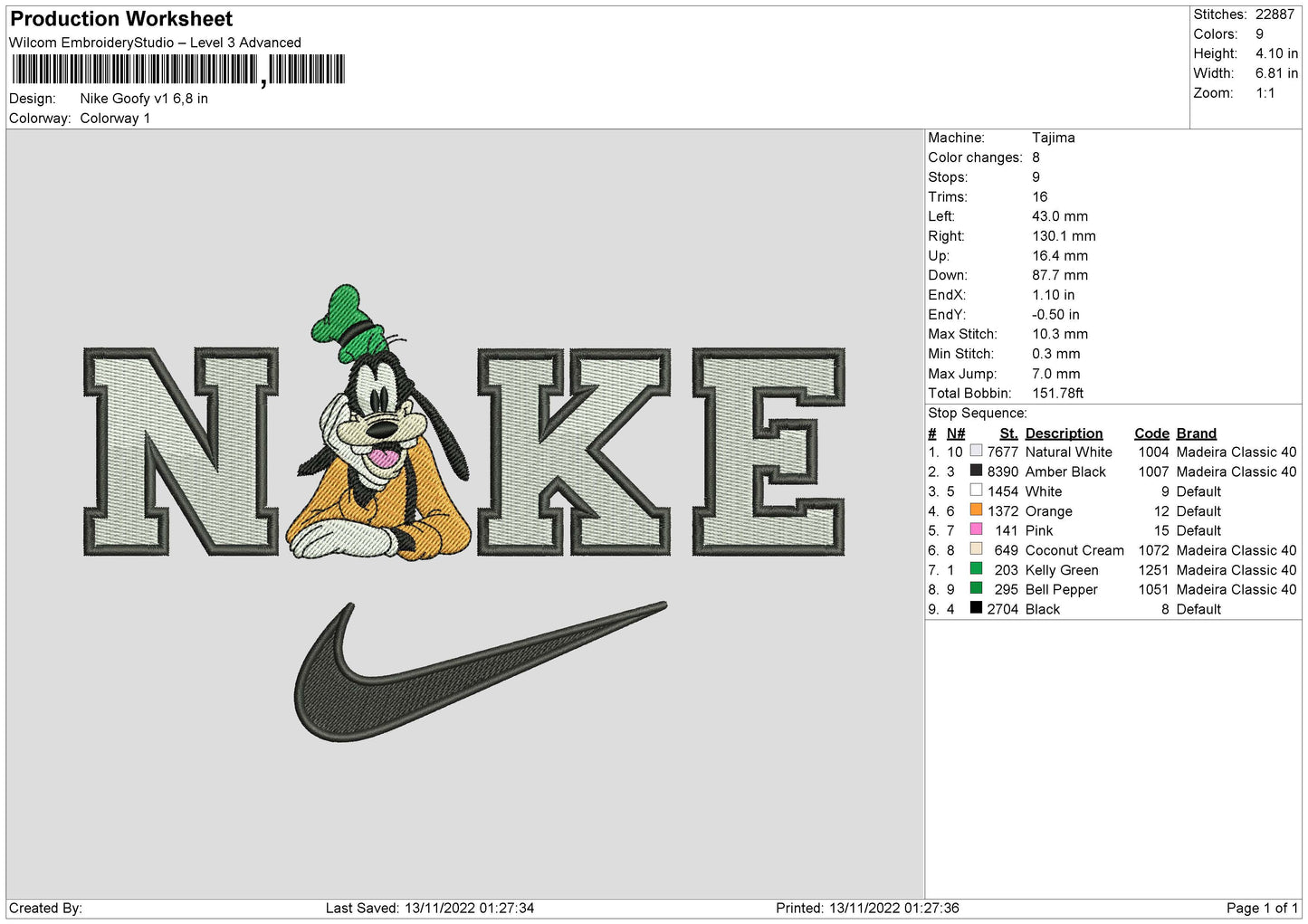Click the Max Stitch value '10.3 mm'
1308x924 pixels.
tap(1060, 334)
